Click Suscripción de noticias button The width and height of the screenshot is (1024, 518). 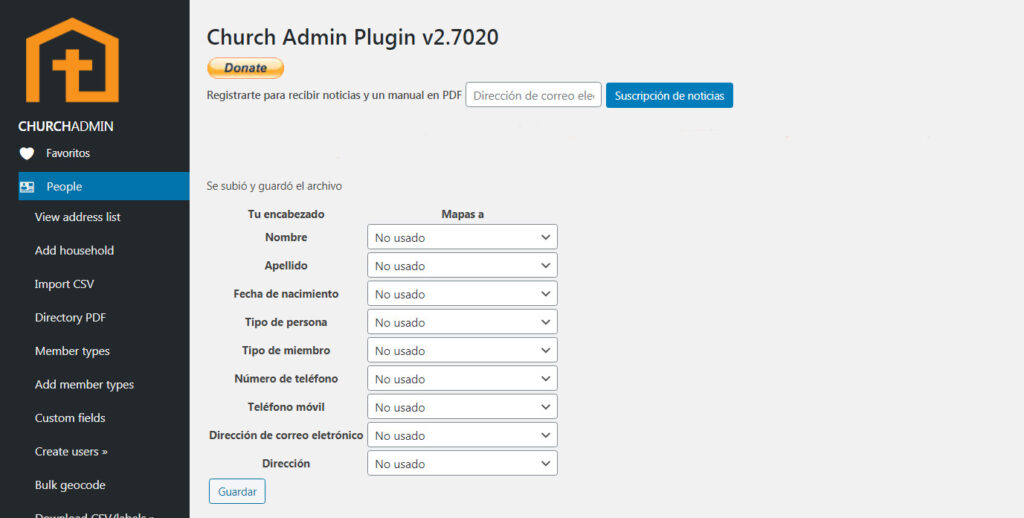pos(669,96)
